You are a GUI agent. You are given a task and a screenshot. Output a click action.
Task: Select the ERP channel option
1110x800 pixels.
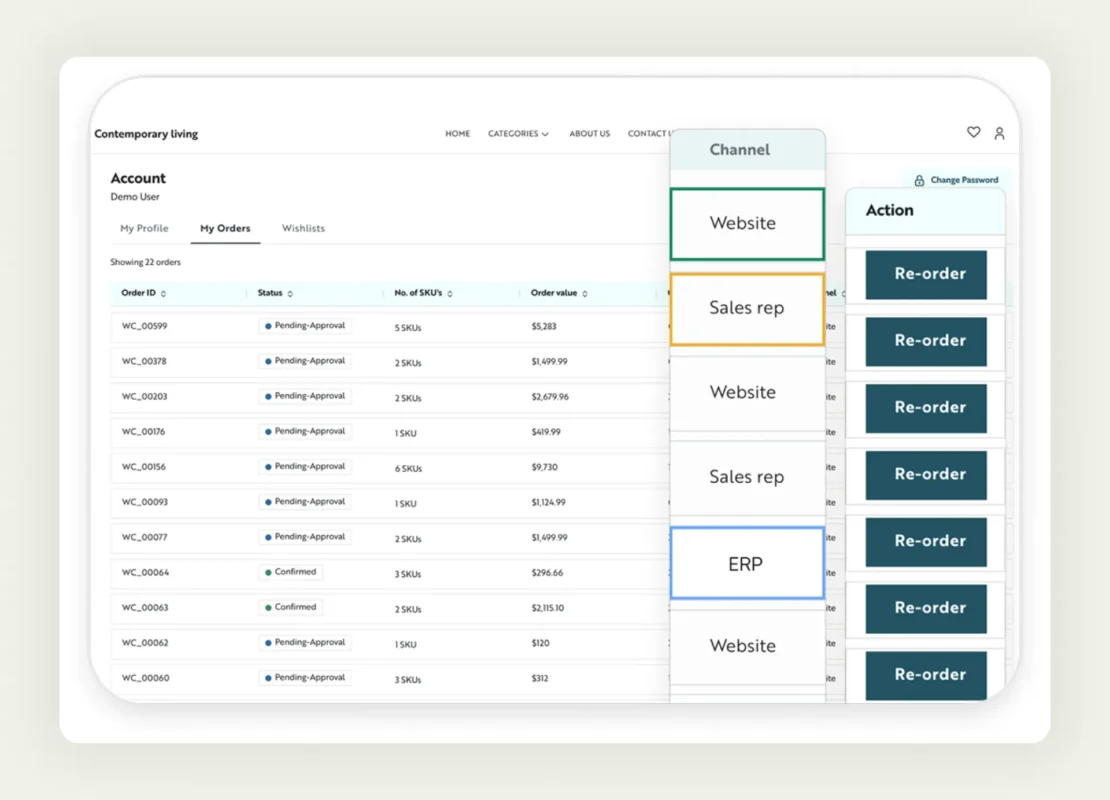(746, 563)
